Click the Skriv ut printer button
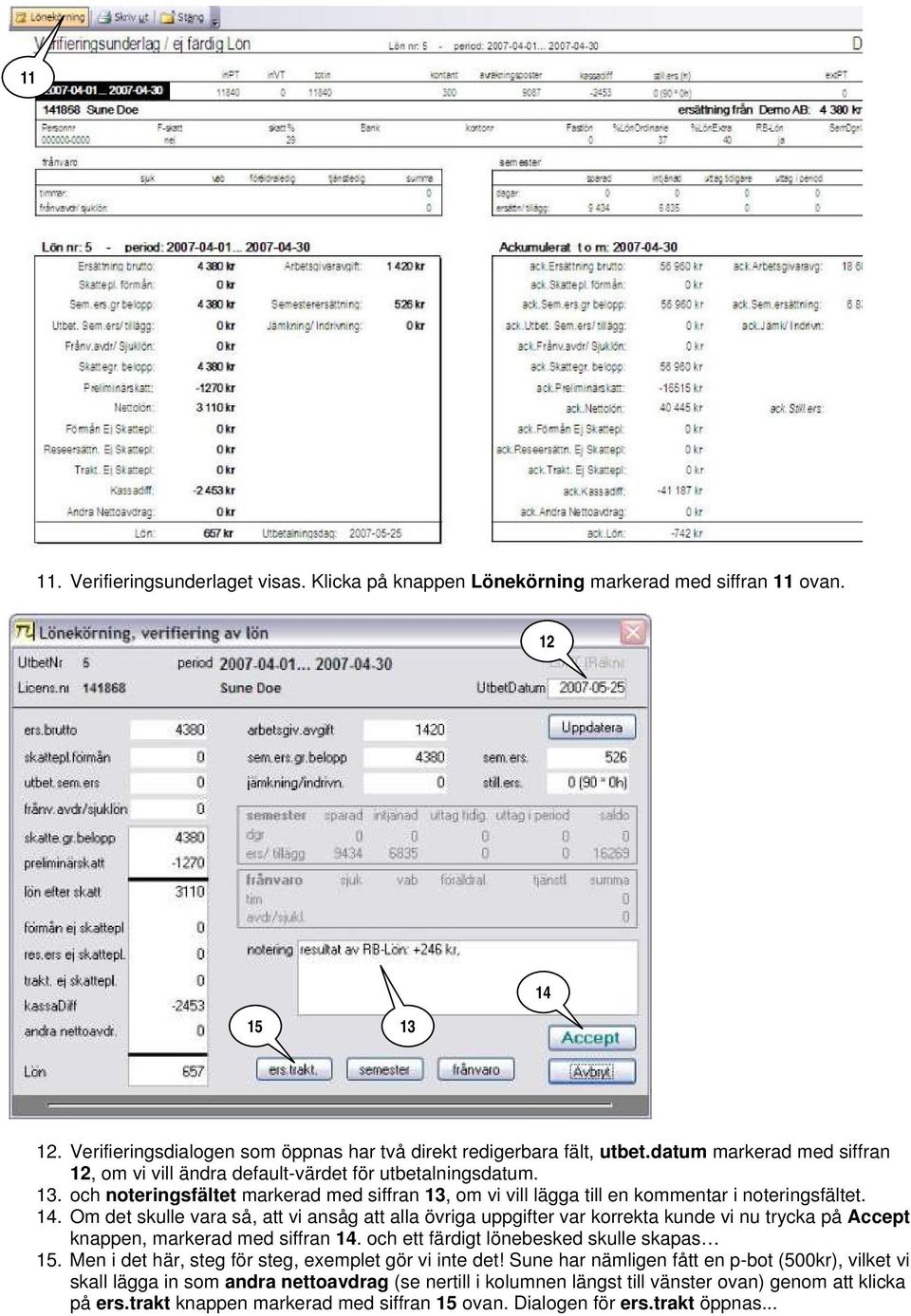This screenshot has height=1316, width=911. click(121, 17)
